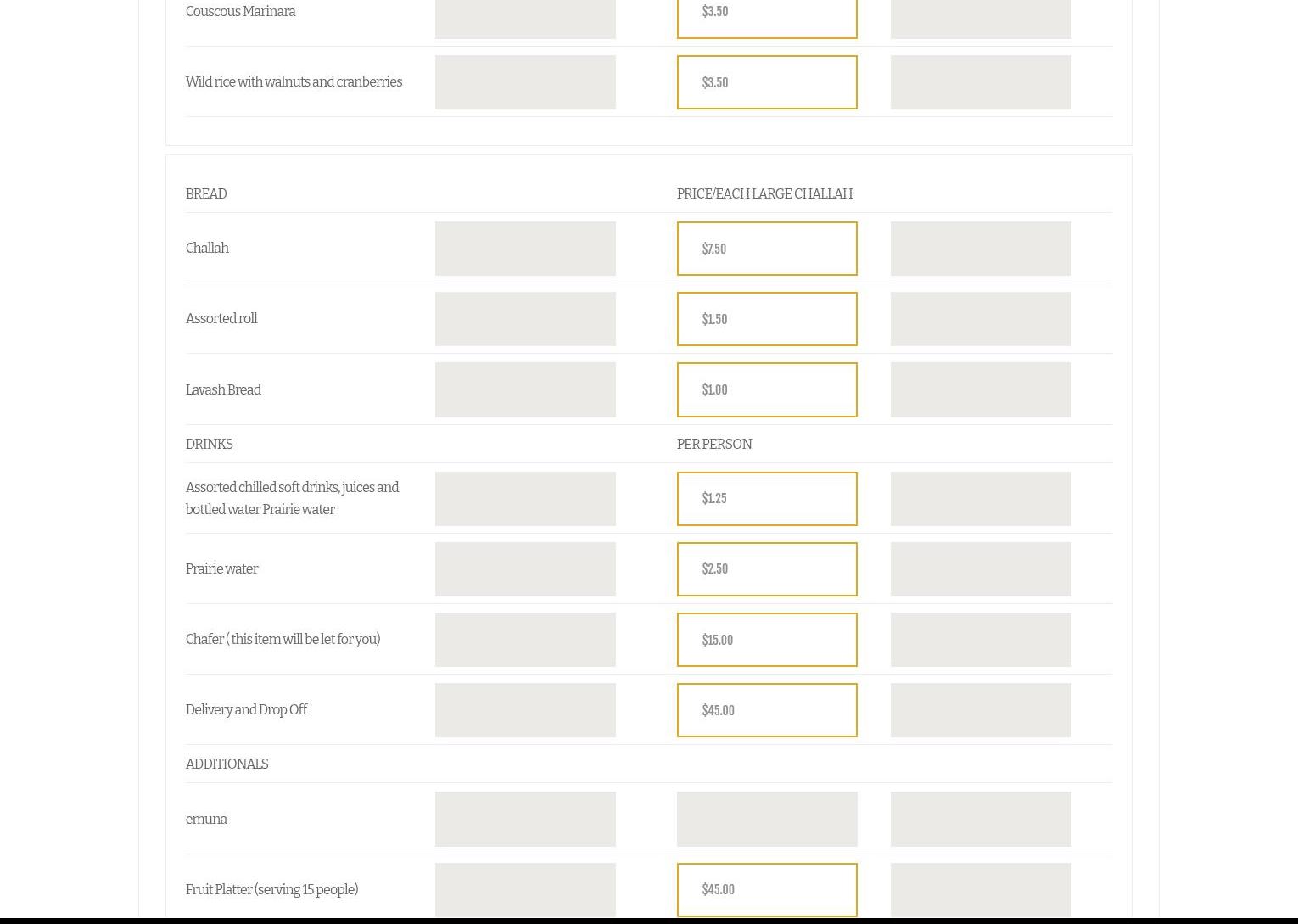This screenshot has width=1298, height=924.
Task: Click the Delivery and Drop Off $45.00 field
Action: (767, 710)
